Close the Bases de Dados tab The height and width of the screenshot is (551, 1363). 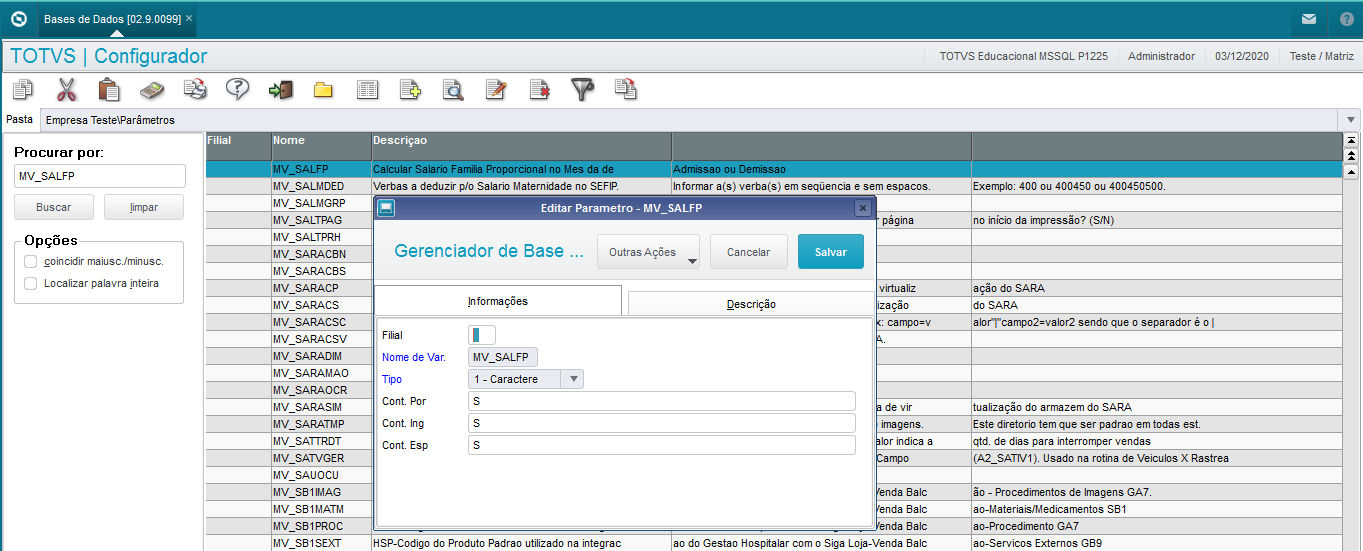click(x=190, y=19)
